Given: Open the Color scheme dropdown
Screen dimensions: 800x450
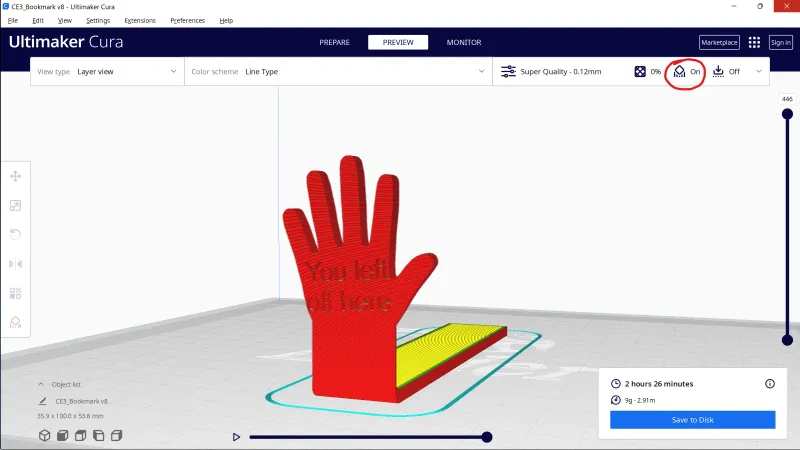Looking at the screenshot, I should tap(338, 71).
